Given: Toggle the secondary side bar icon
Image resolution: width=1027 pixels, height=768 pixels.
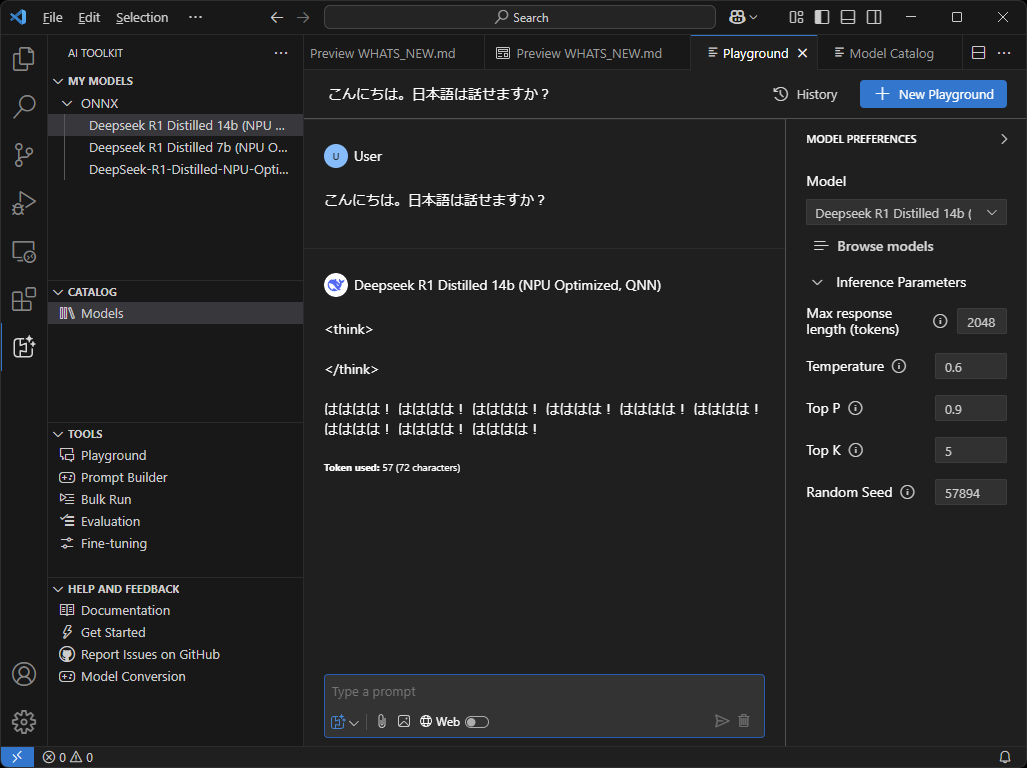Looking at the screenshot, I should point(874,18).
